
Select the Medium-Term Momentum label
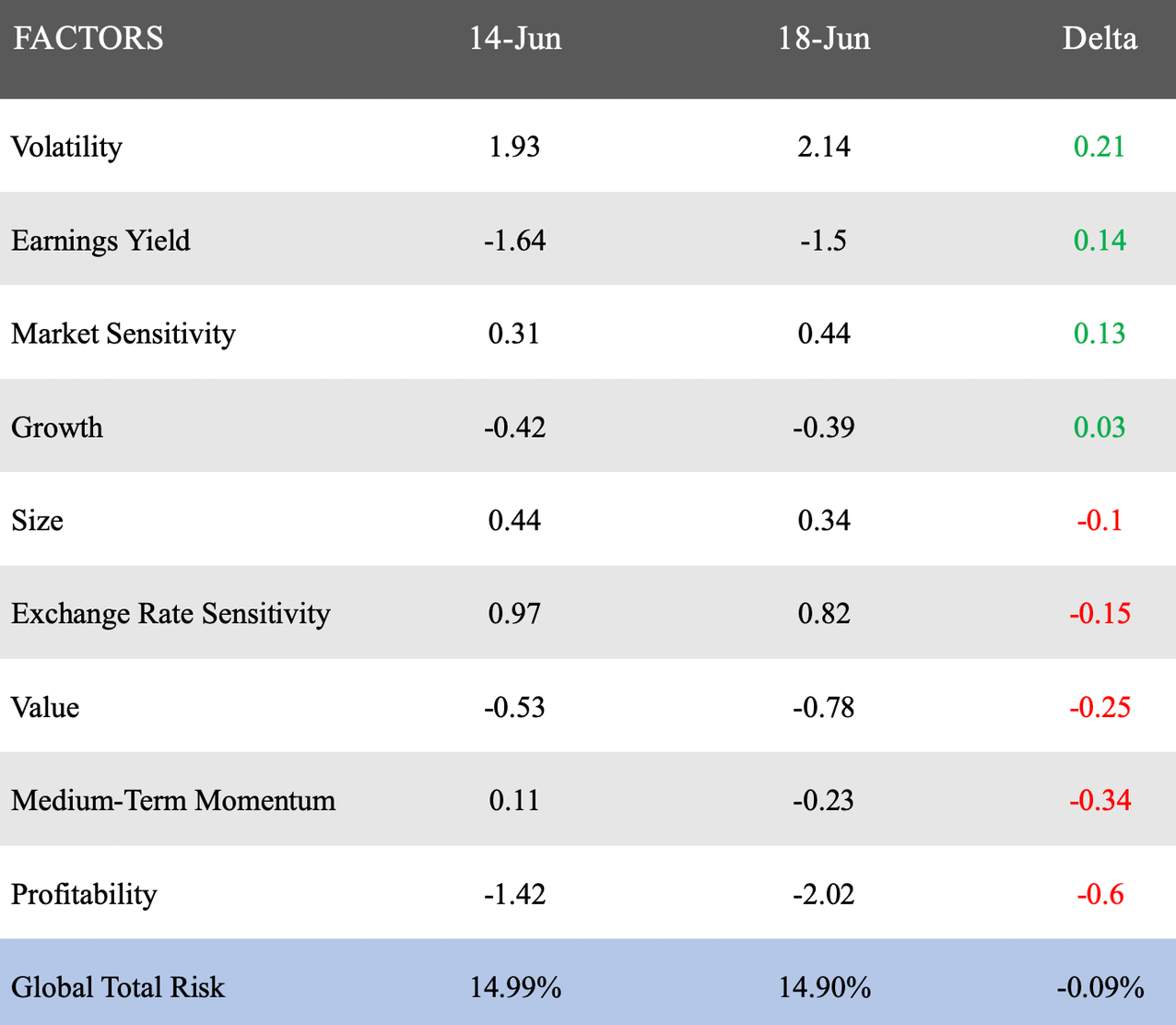[173, 800]
